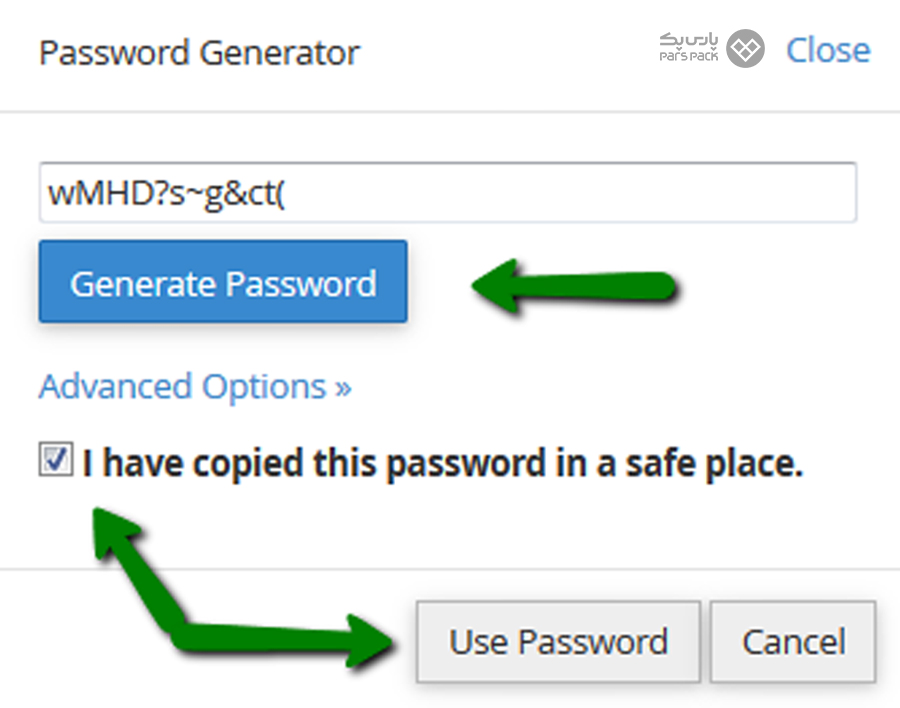The image size is (900, 708).
Task: Select the blue Generate Password button
Action: coord(223,282)
